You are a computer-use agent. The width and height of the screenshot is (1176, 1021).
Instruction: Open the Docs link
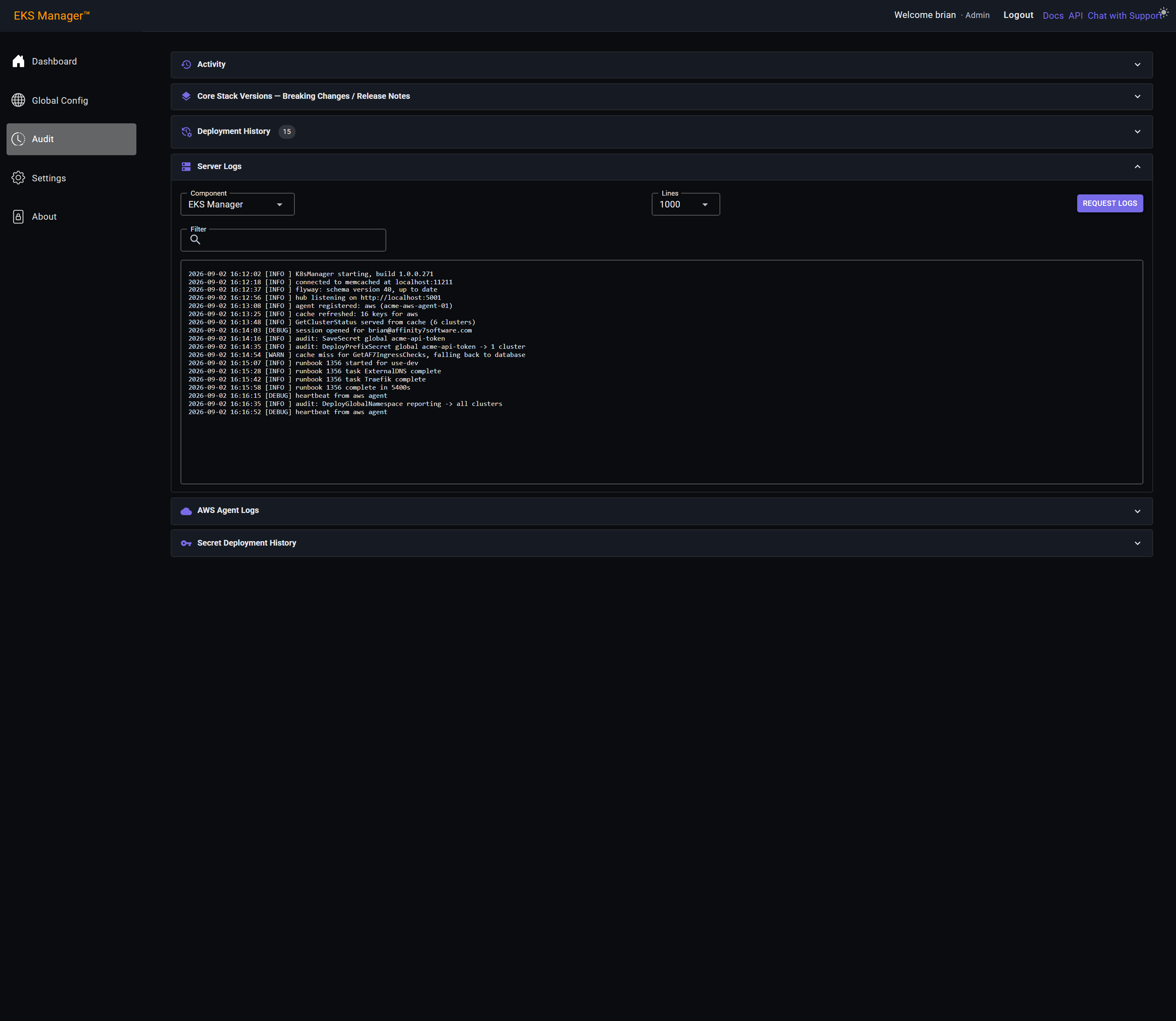pos(1053,16)
